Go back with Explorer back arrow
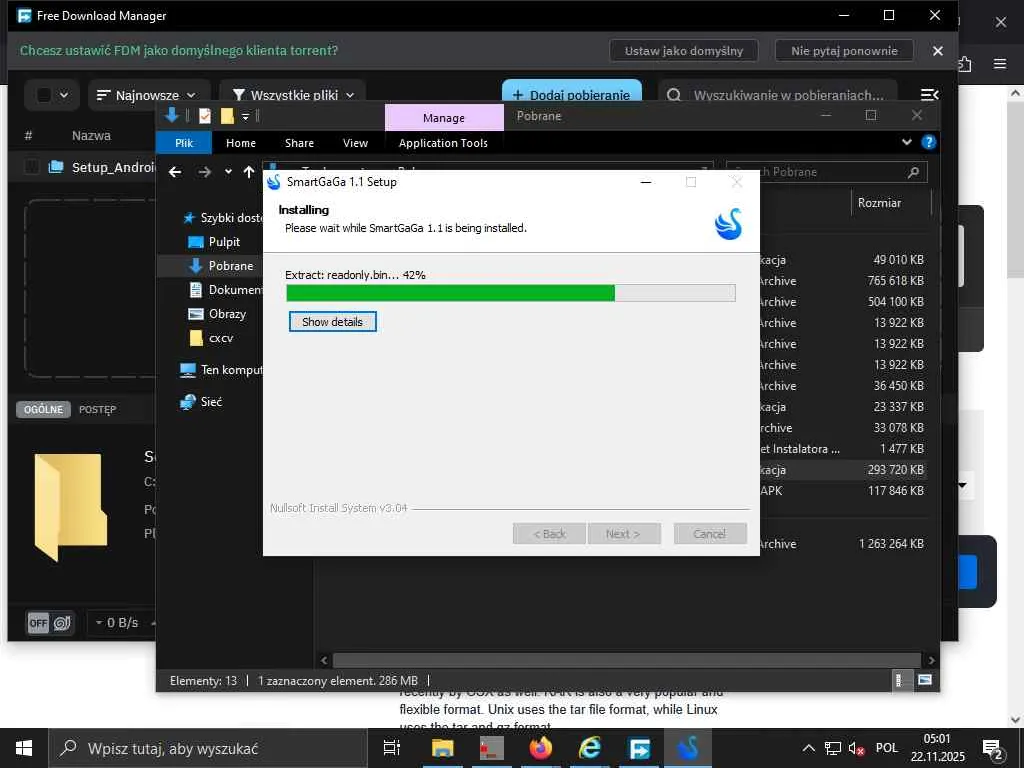The image size is (1024, 768). pyautogui.click(x=175, y=172)
